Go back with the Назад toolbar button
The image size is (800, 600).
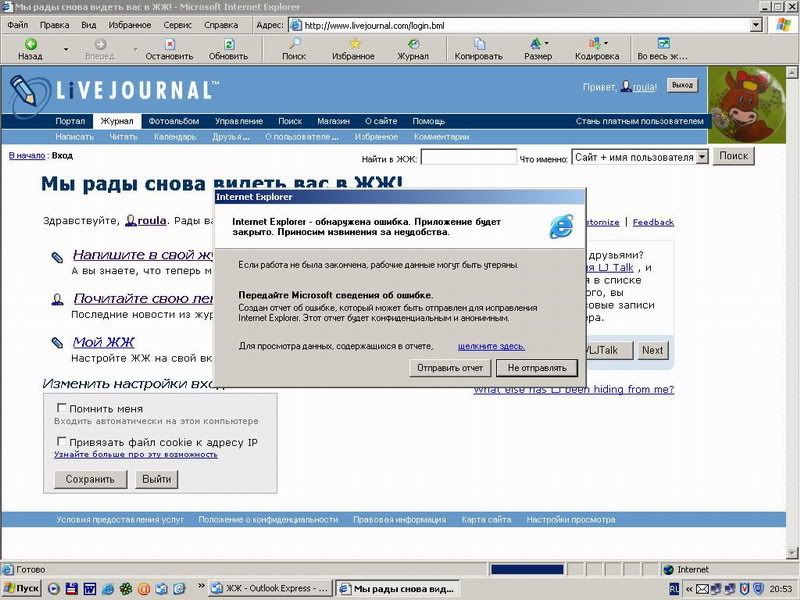30,49
